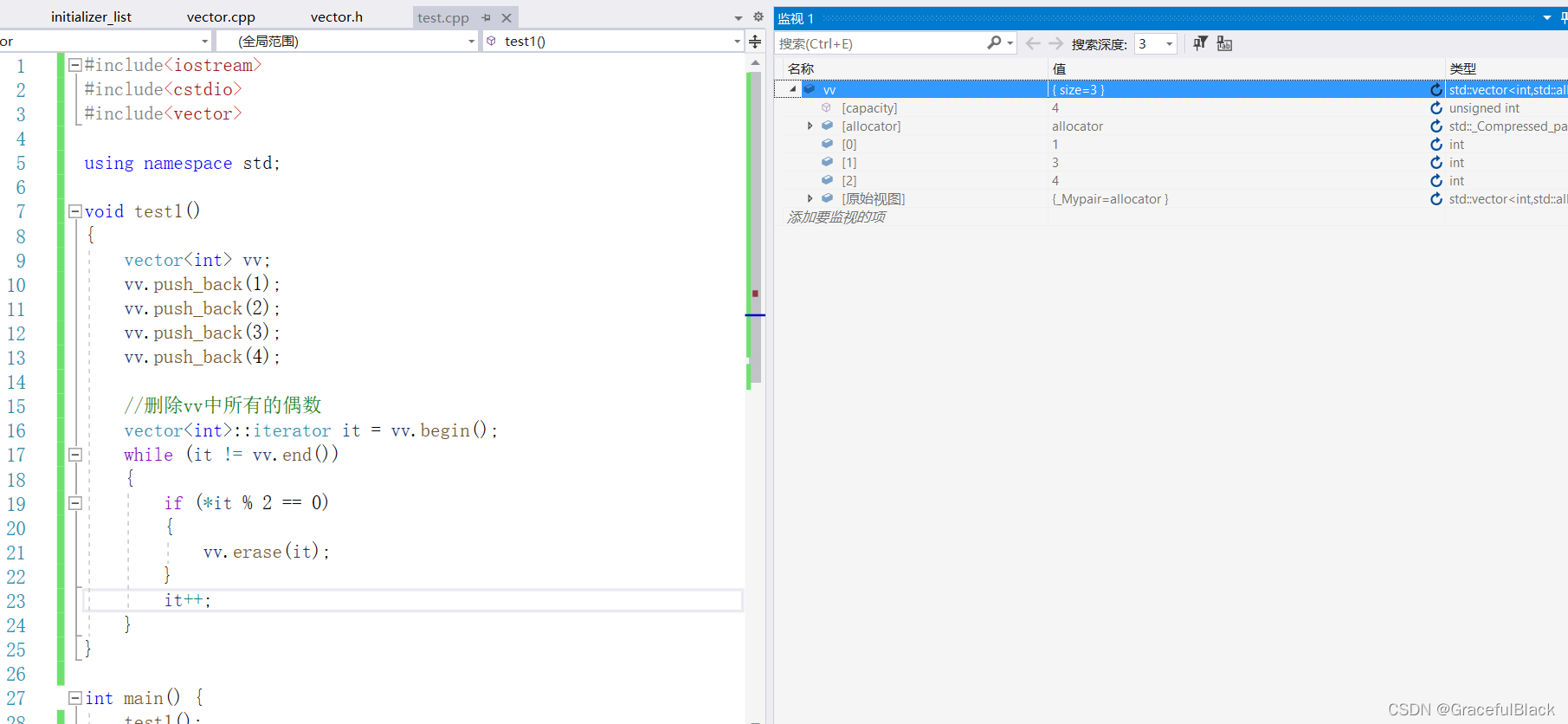Open editor window settings gear
1568x724 pixels.
click(x=758, y=16)
